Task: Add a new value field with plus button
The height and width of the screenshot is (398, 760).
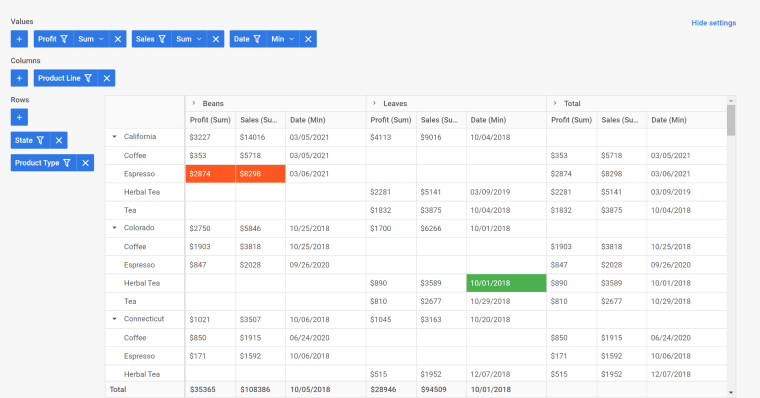Action: (19, 39)
